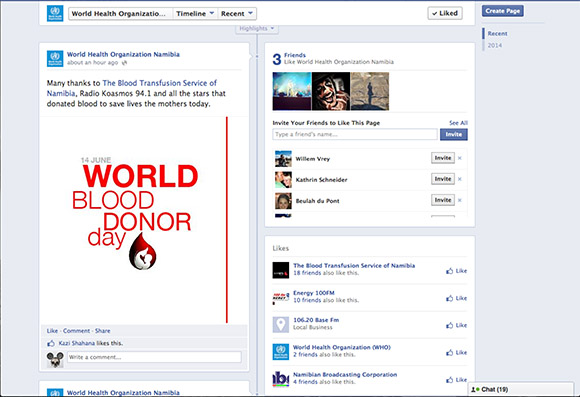The image size is (580, 397).
Task: Click the WHO logo in the page header
Action: point(55,13)
